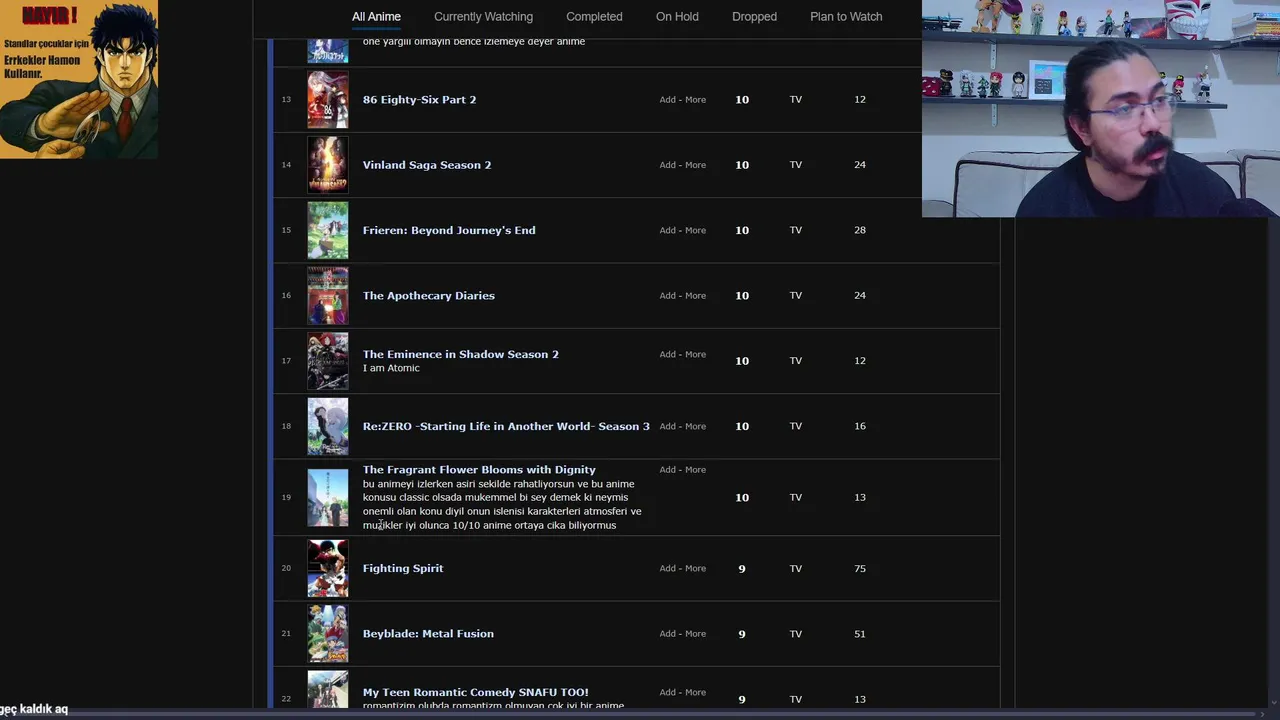This screenshot has height=720, width=1280.
Task: Open Re:ZERO Season 3 title link
Action: [506, 426]
